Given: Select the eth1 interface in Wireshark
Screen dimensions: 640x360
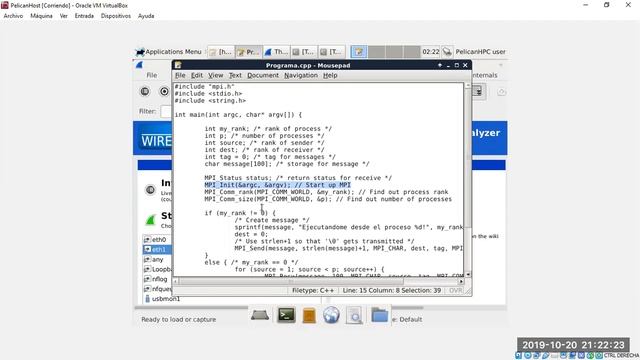Looking at the screenshot, I should pyautogui.click(x=157, y=249).
